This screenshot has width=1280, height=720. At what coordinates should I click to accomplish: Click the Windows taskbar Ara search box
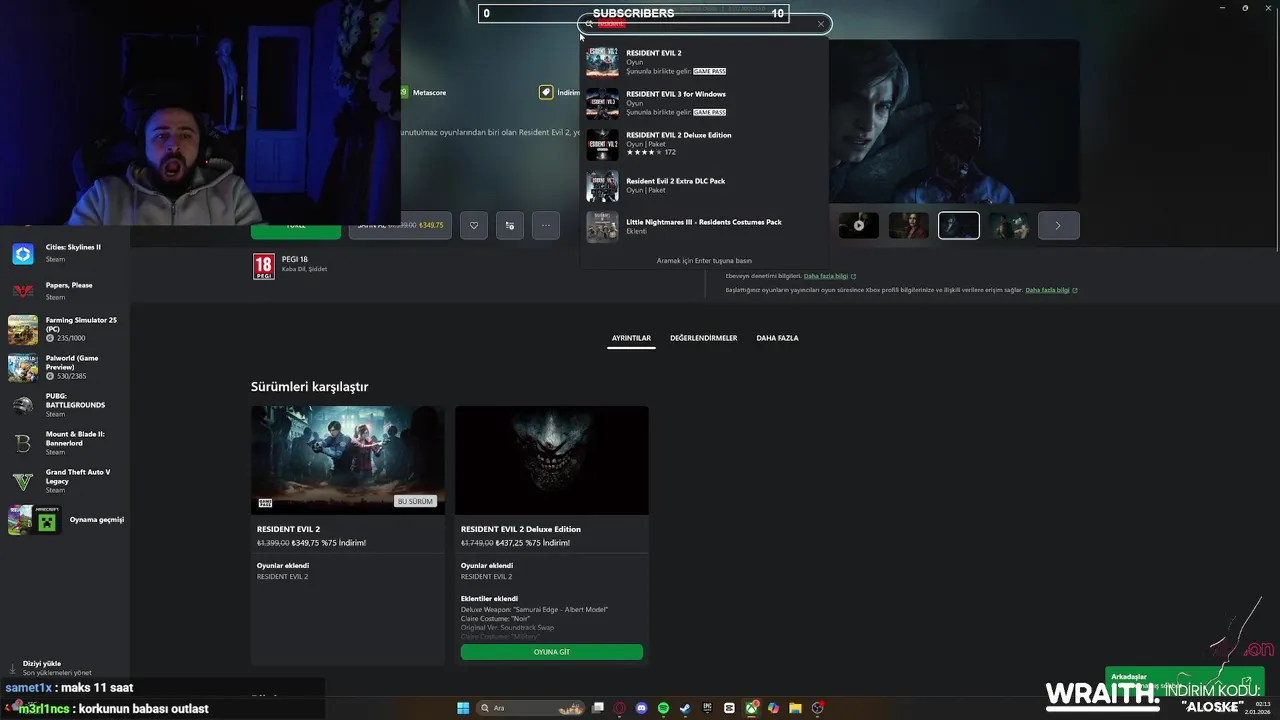point(531,708)
